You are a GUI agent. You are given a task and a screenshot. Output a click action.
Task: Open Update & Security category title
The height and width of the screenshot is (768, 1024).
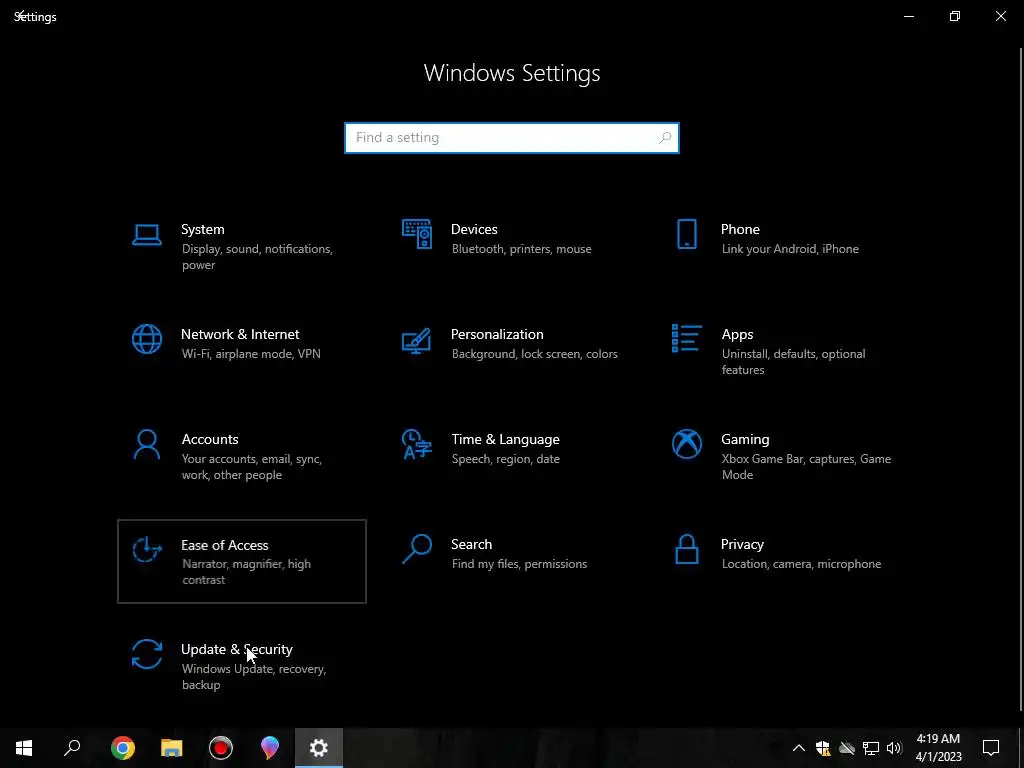click(x=236, y=650)
